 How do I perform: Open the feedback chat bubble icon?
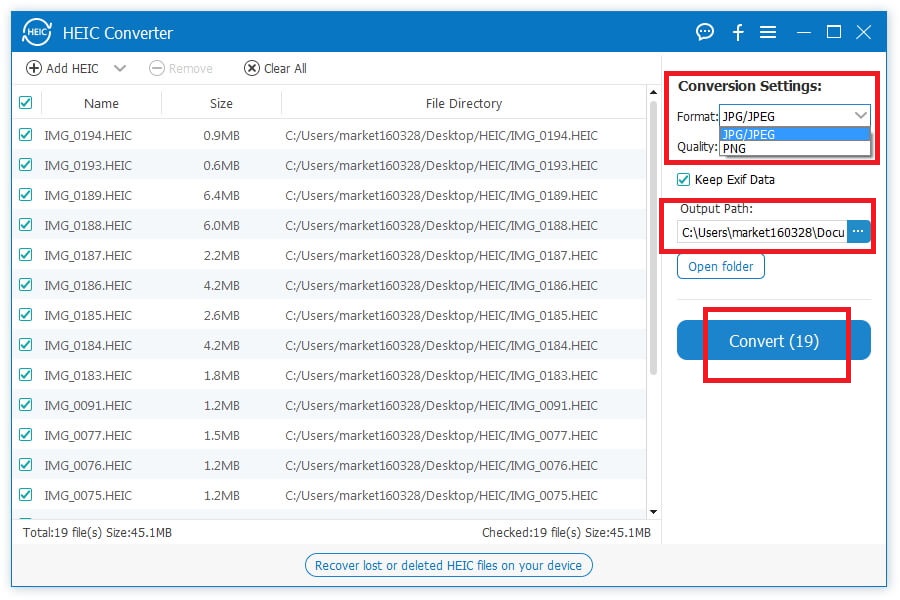(x=705, y=32)
